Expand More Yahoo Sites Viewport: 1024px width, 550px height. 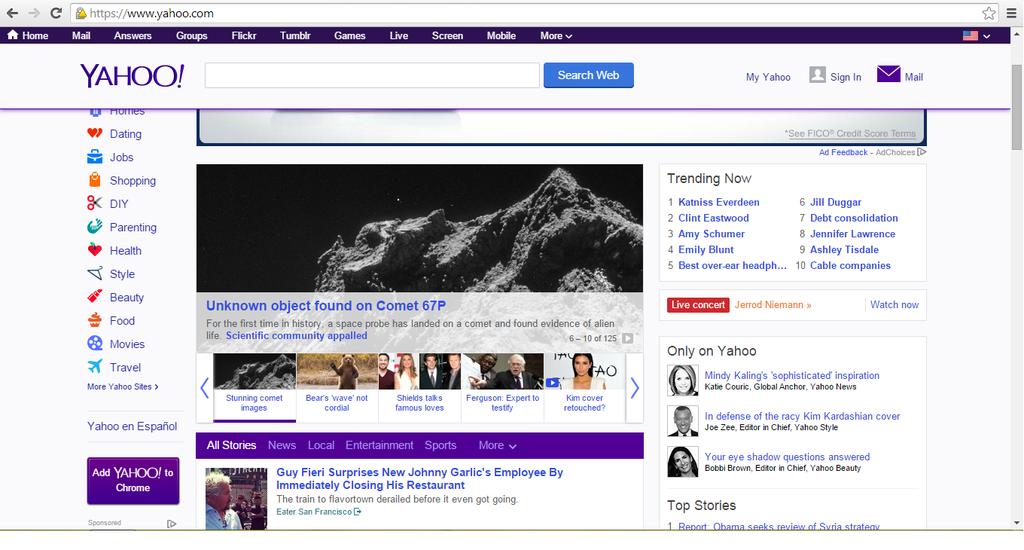point(123,387)
